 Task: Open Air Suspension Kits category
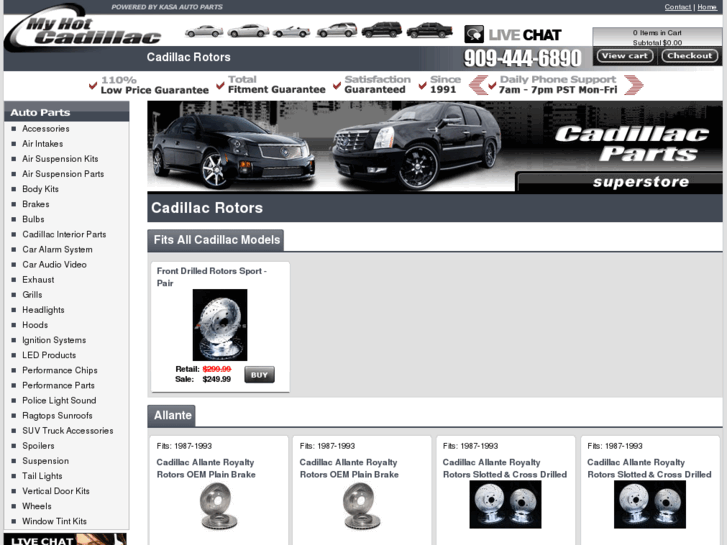tap(60, 159)
